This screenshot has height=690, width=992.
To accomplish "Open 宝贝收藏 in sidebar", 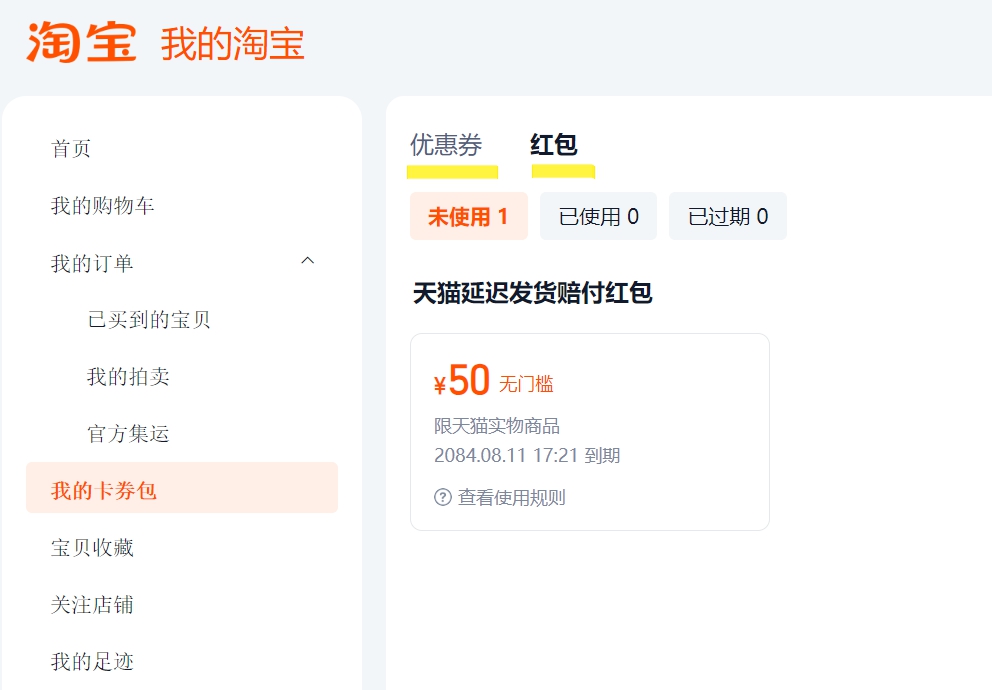I will coord(92,547).
